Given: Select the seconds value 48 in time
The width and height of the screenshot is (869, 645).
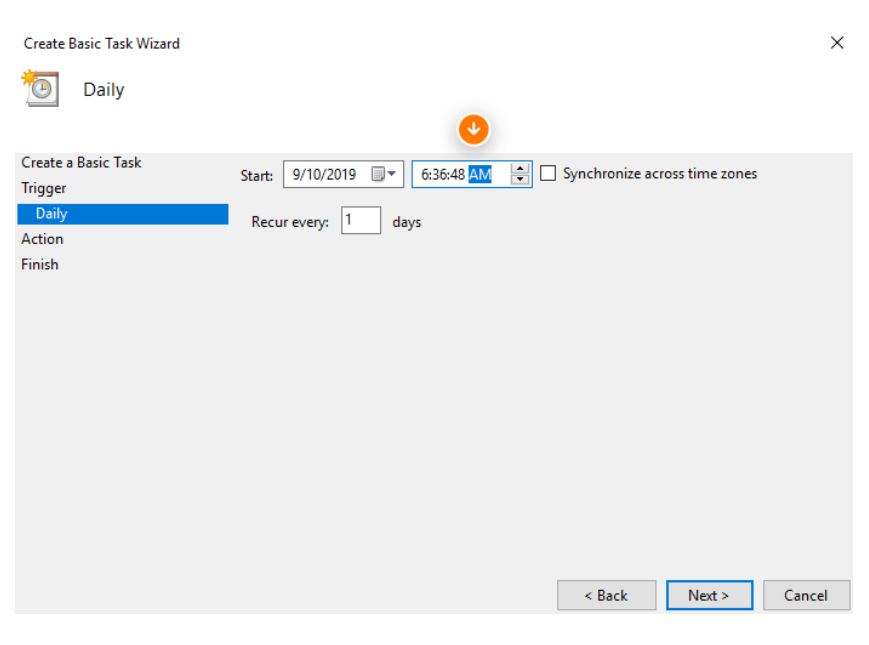Looking at the screenshot, I should 457,174.
